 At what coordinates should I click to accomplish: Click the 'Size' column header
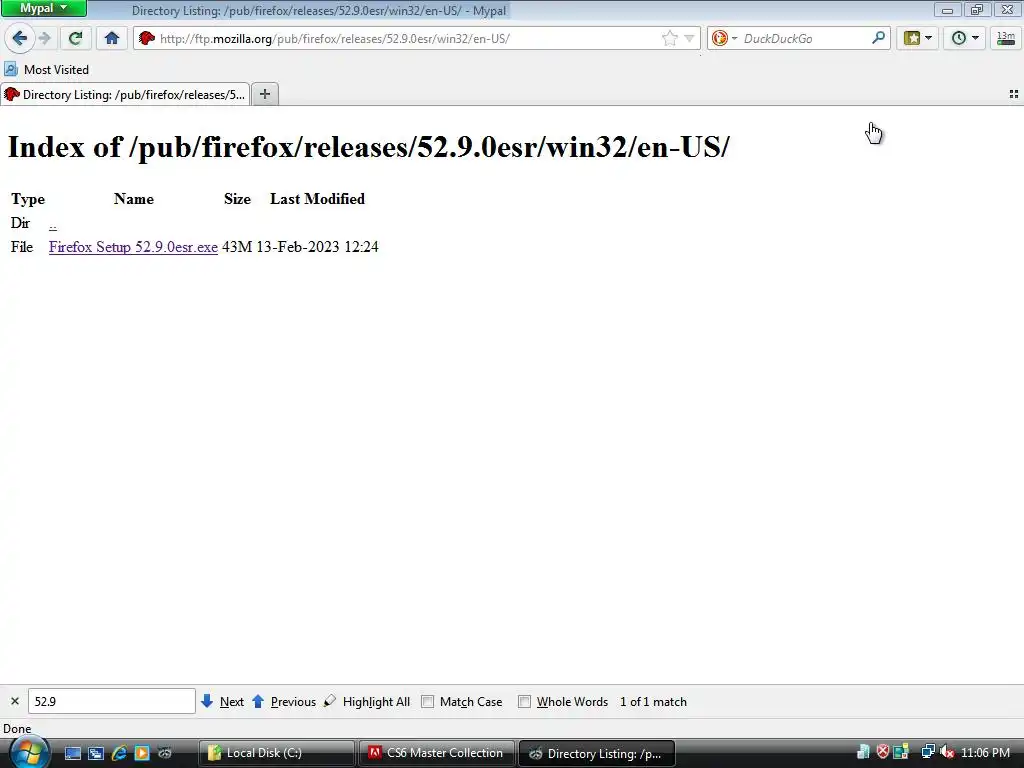(237, 199)
